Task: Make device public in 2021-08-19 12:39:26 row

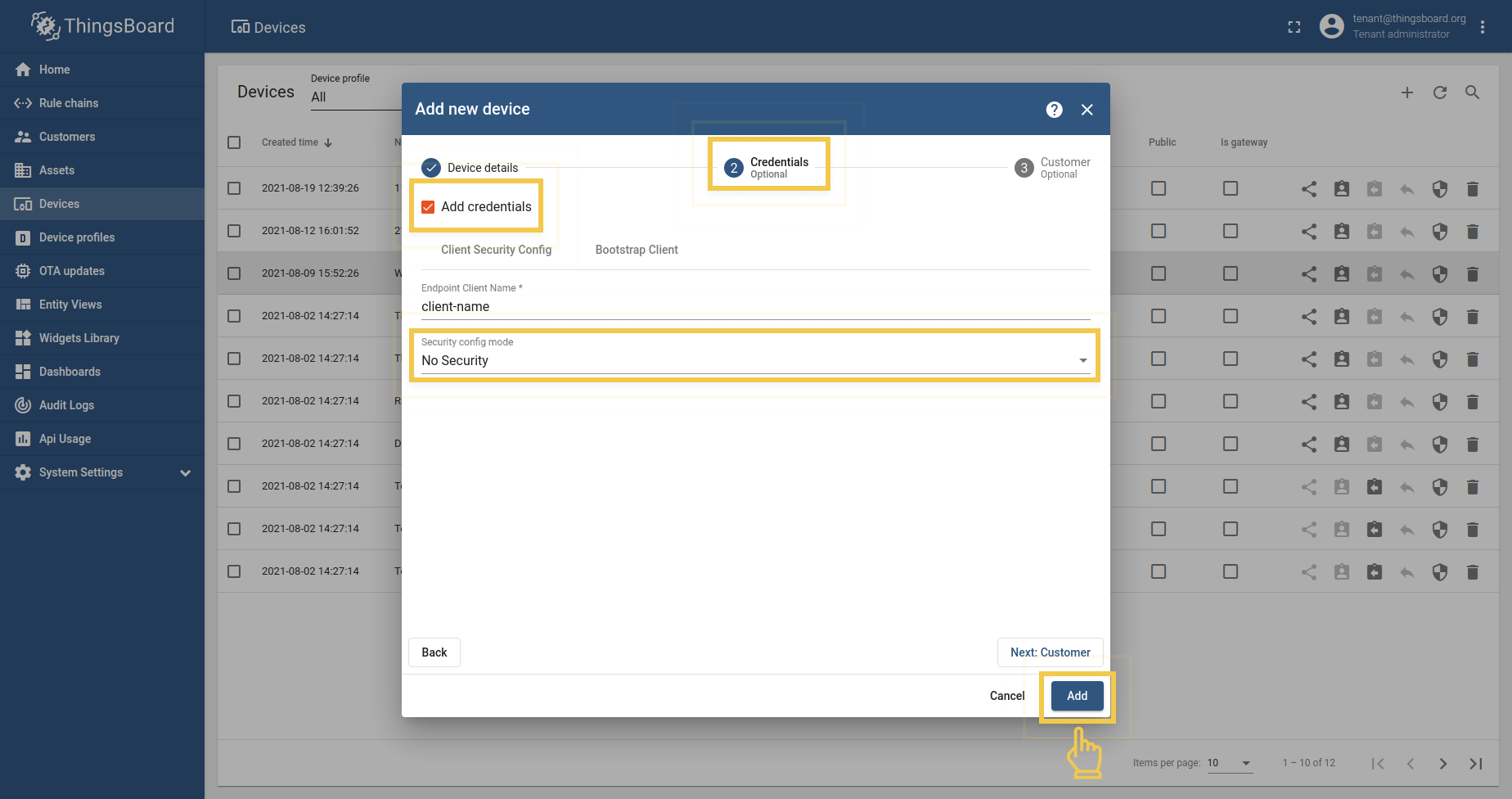Action: tap(1308, 189)
